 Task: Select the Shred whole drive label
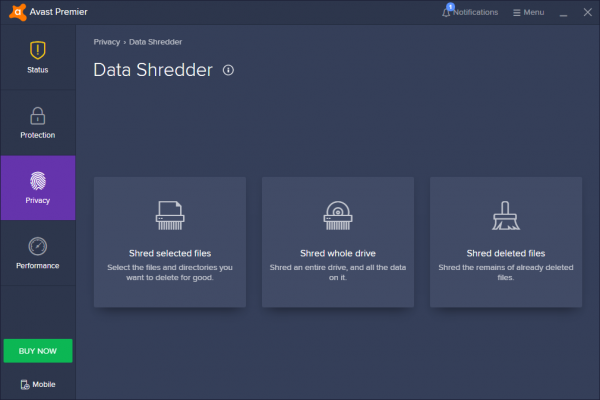[x=338, y=253]
